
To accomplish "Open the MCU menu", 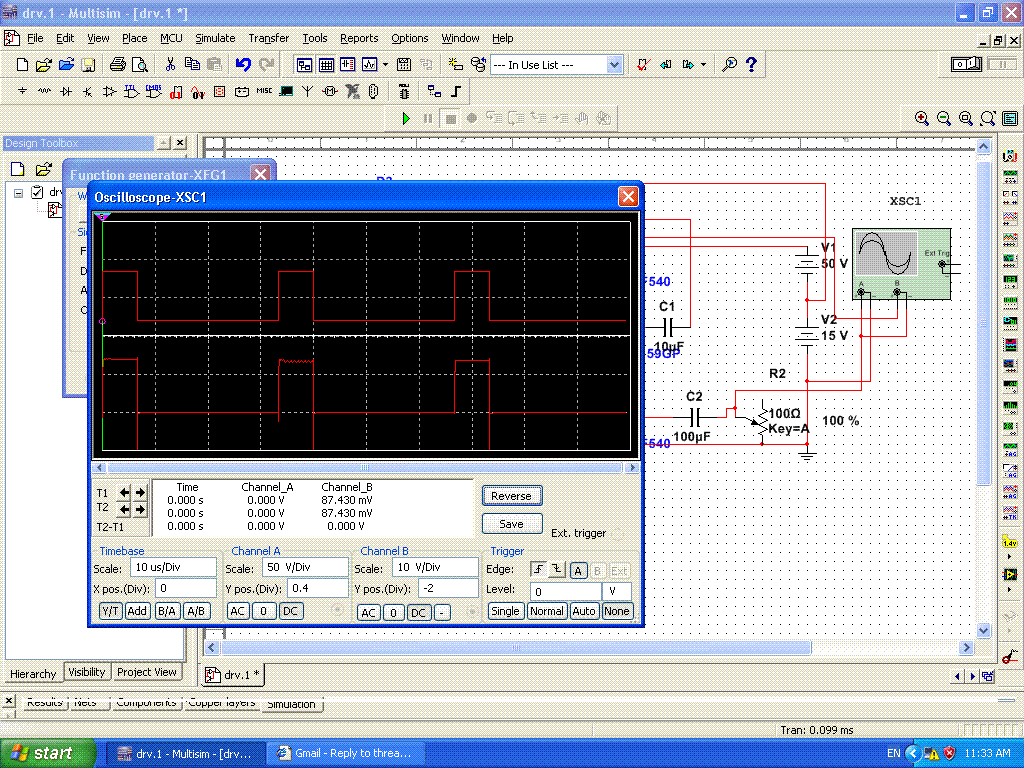I will [171, 38].
